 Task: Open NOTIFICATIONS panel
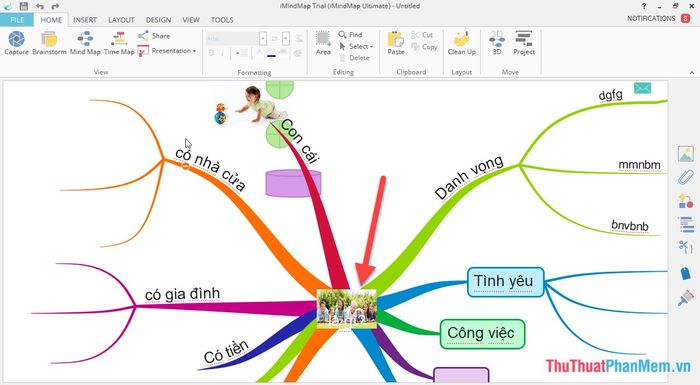pyautogui.click(x=651, y=18)
